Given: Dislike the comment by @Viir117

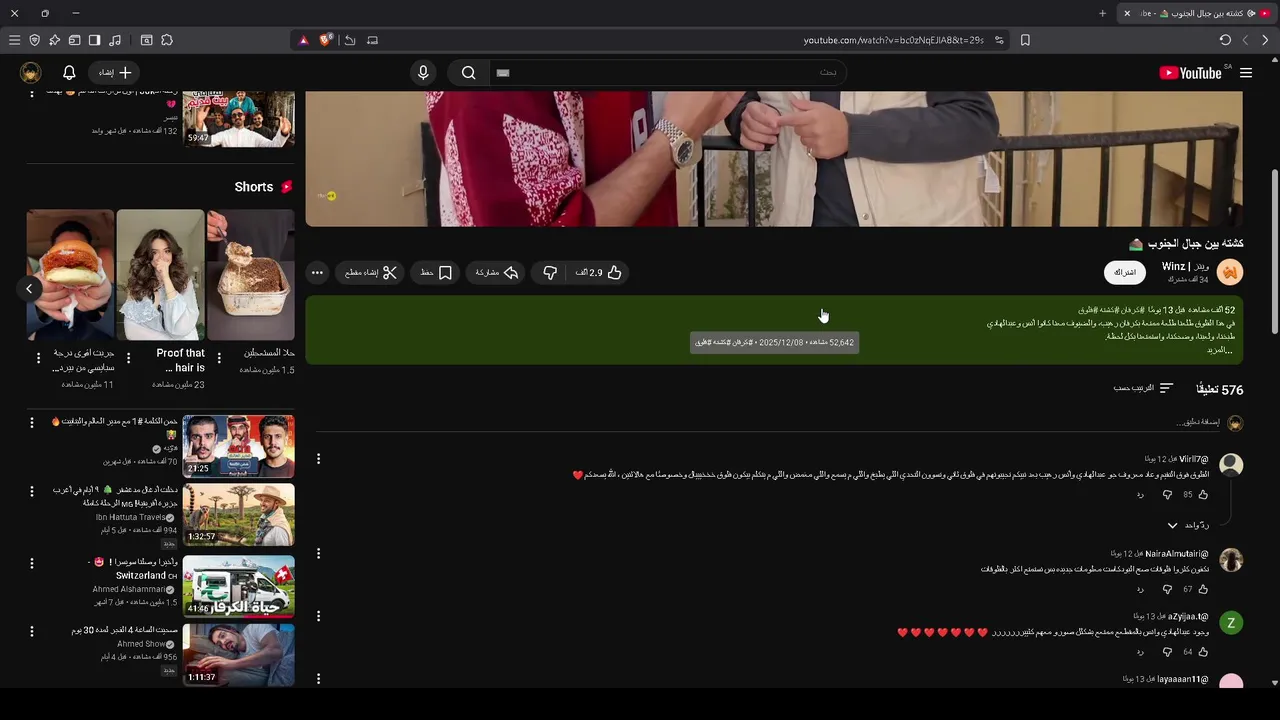Looking at the screenshot, I should (x=1166, y=495).
